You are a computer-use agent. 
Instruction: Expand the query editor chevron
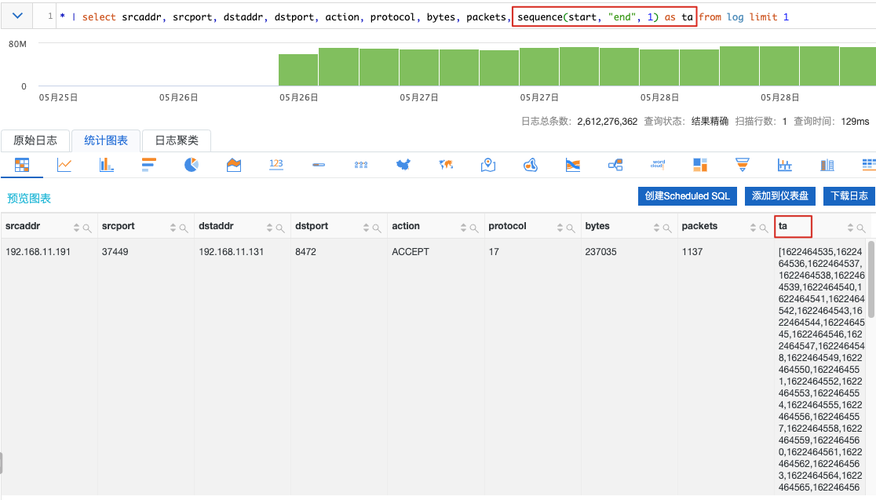(x=17, y=16)
